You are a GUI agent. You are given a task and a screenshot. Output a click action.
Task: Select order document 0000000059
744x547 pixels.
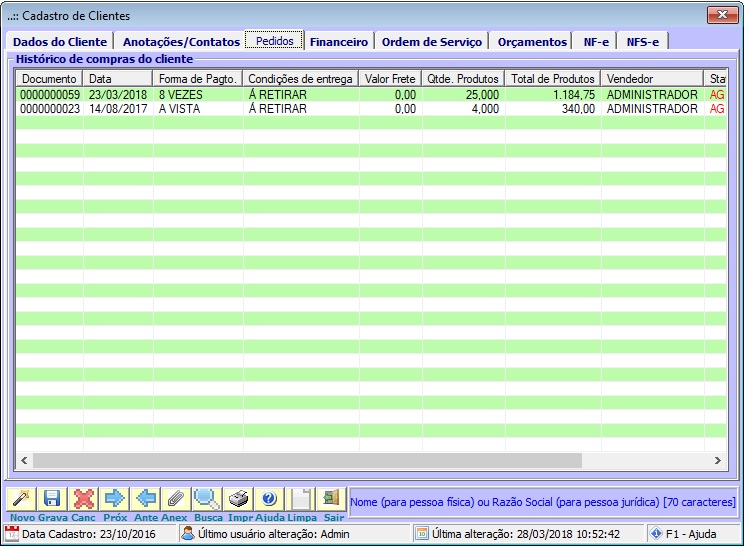pos(50,94)
